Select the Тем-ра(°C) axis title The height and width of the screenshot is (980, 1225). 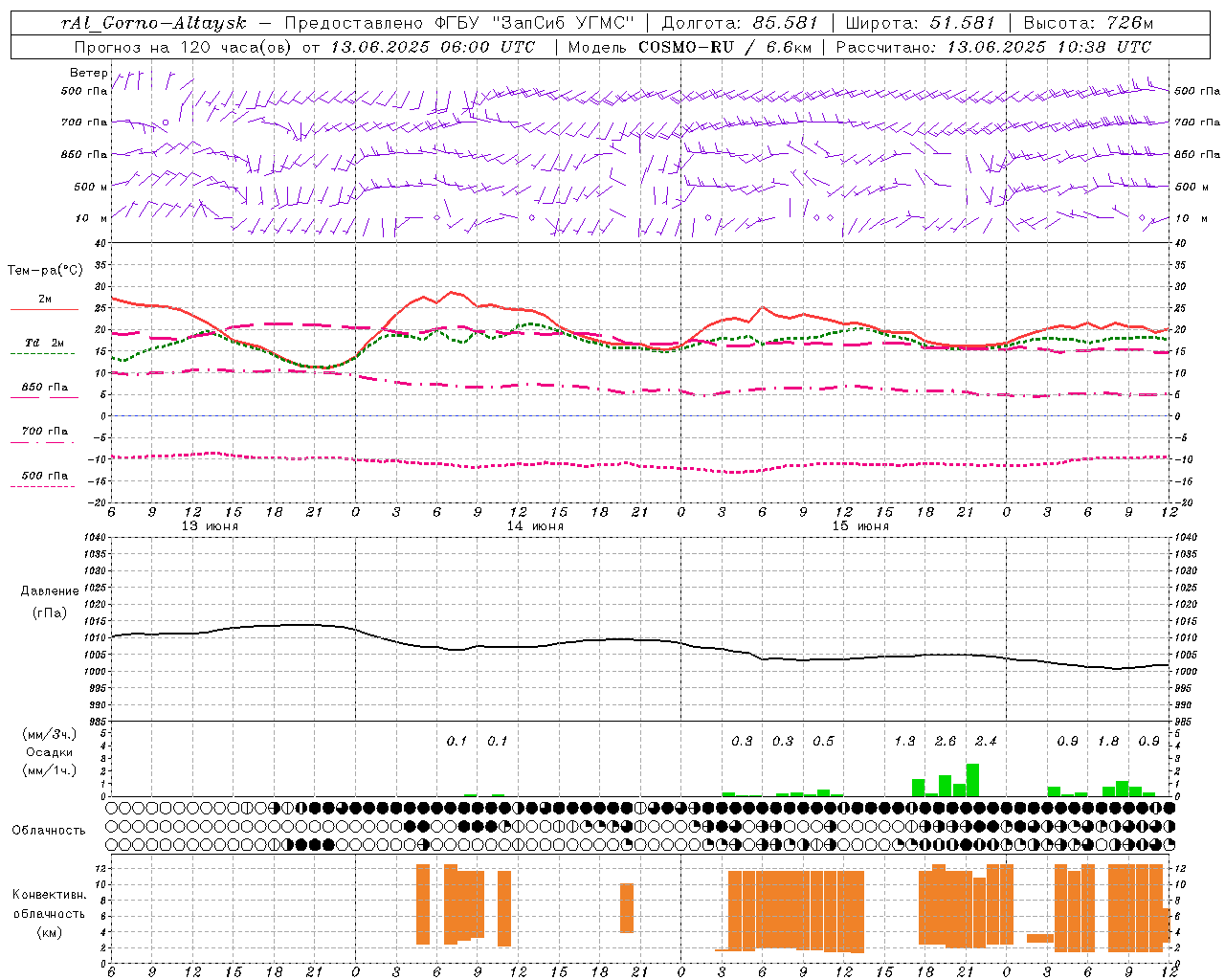[x=45, y=271]
